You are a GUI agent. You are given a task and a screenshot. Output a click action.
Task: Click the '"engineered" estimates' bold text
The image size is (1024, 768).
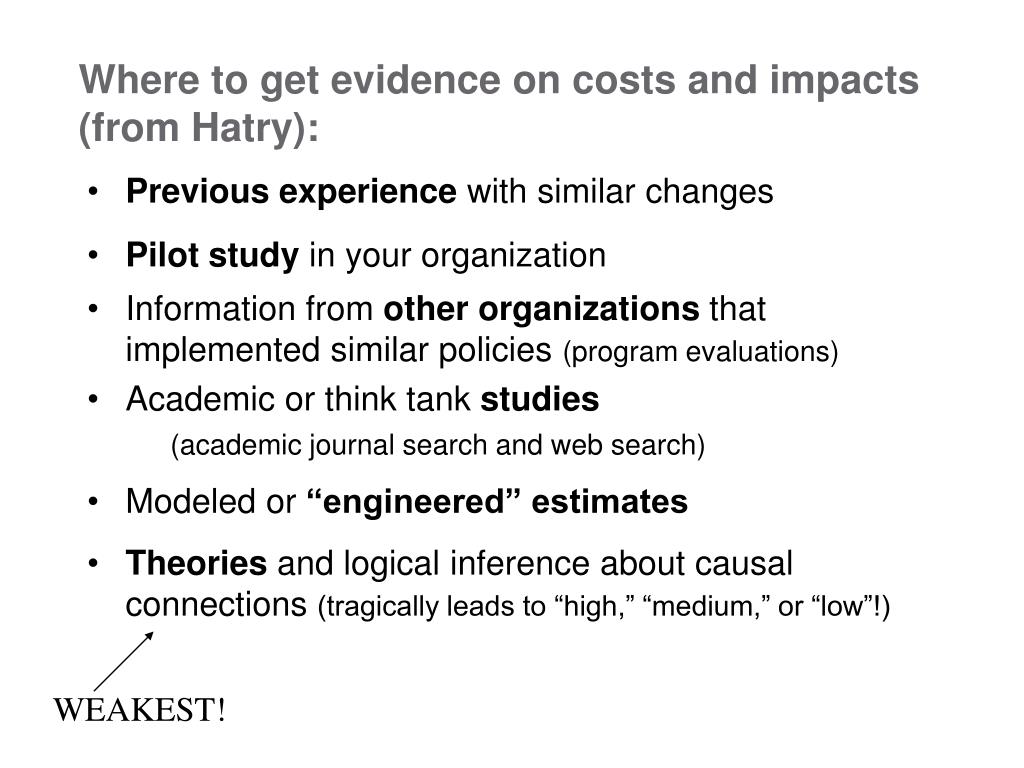click(497, 502)
